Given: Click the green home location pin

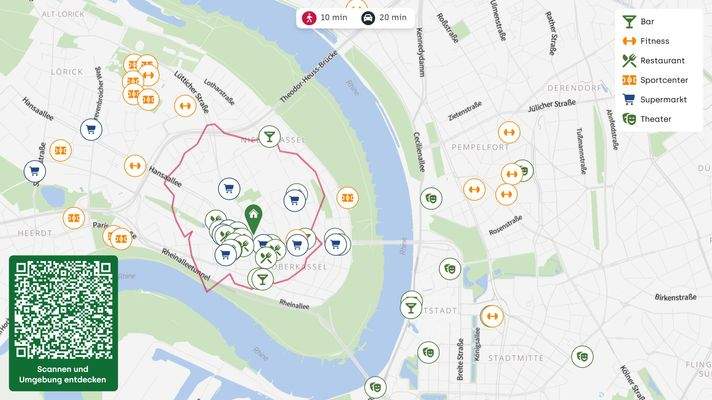Looking at the screenshot, I should click(253, 219).
